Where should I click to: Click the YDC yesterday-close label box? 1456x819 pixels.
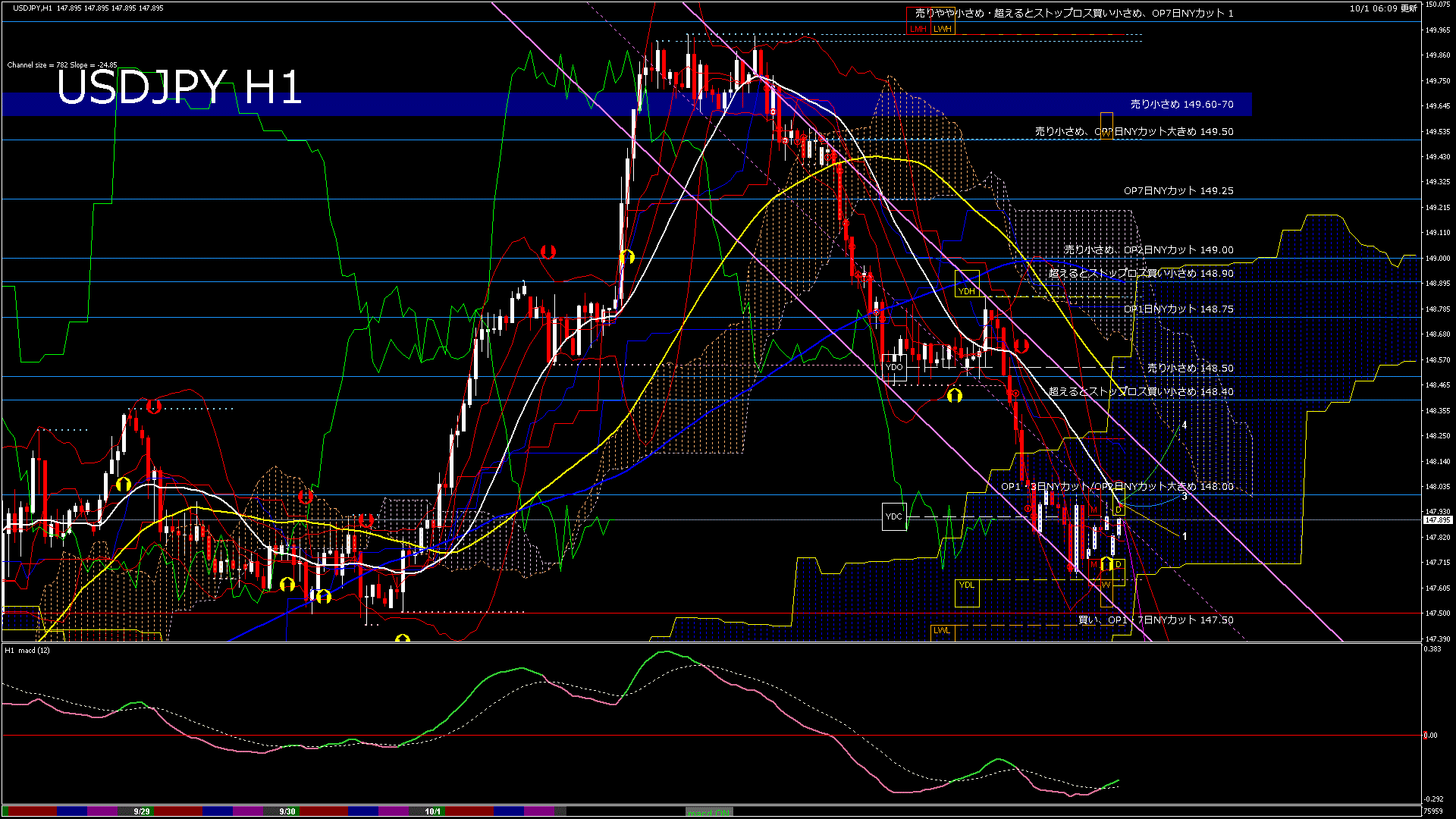click(894, 516)
